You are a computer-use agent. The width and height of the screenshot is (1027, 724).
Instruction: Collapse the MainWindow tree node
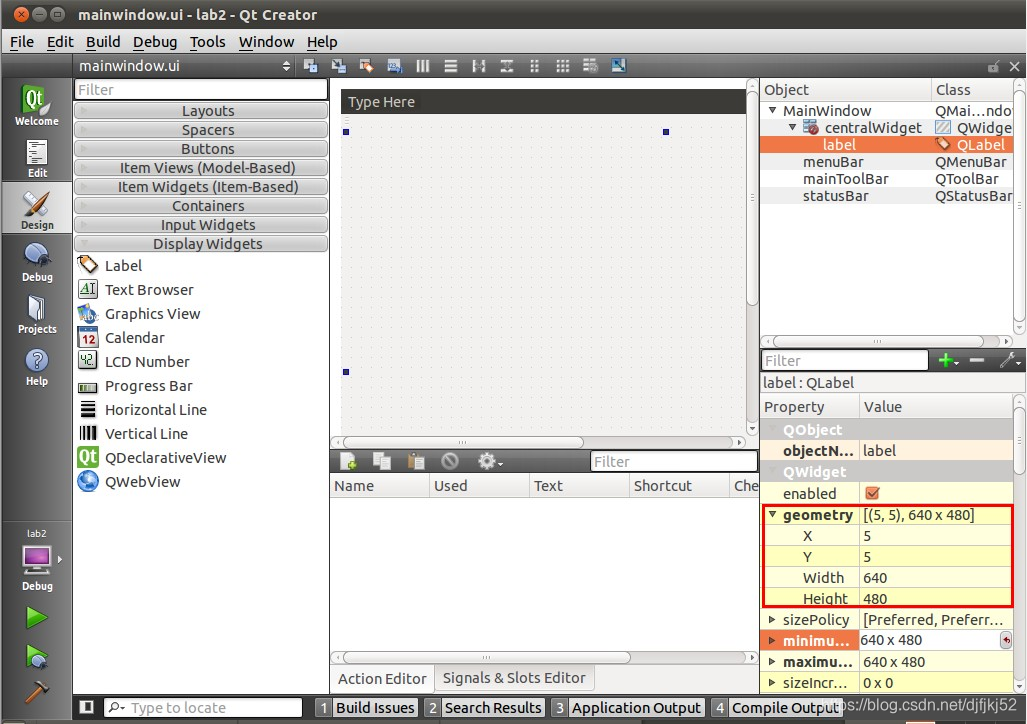pyautogui.click(x=772, y=110)
